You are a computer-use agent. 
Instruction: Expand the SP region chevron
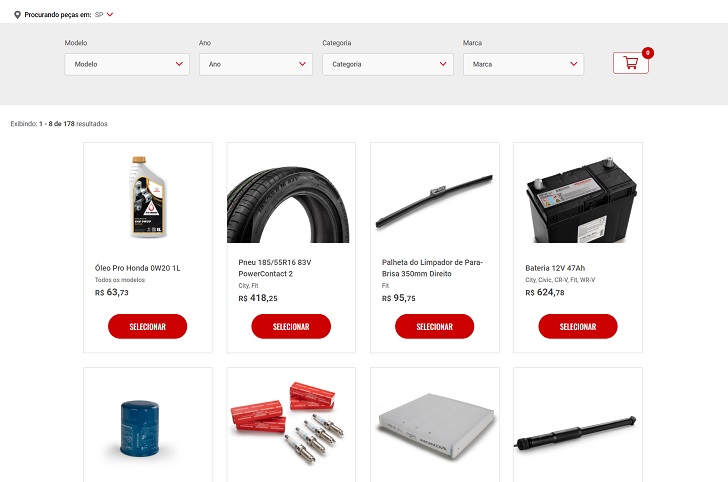pyautogui.click(x=110, y=14)
